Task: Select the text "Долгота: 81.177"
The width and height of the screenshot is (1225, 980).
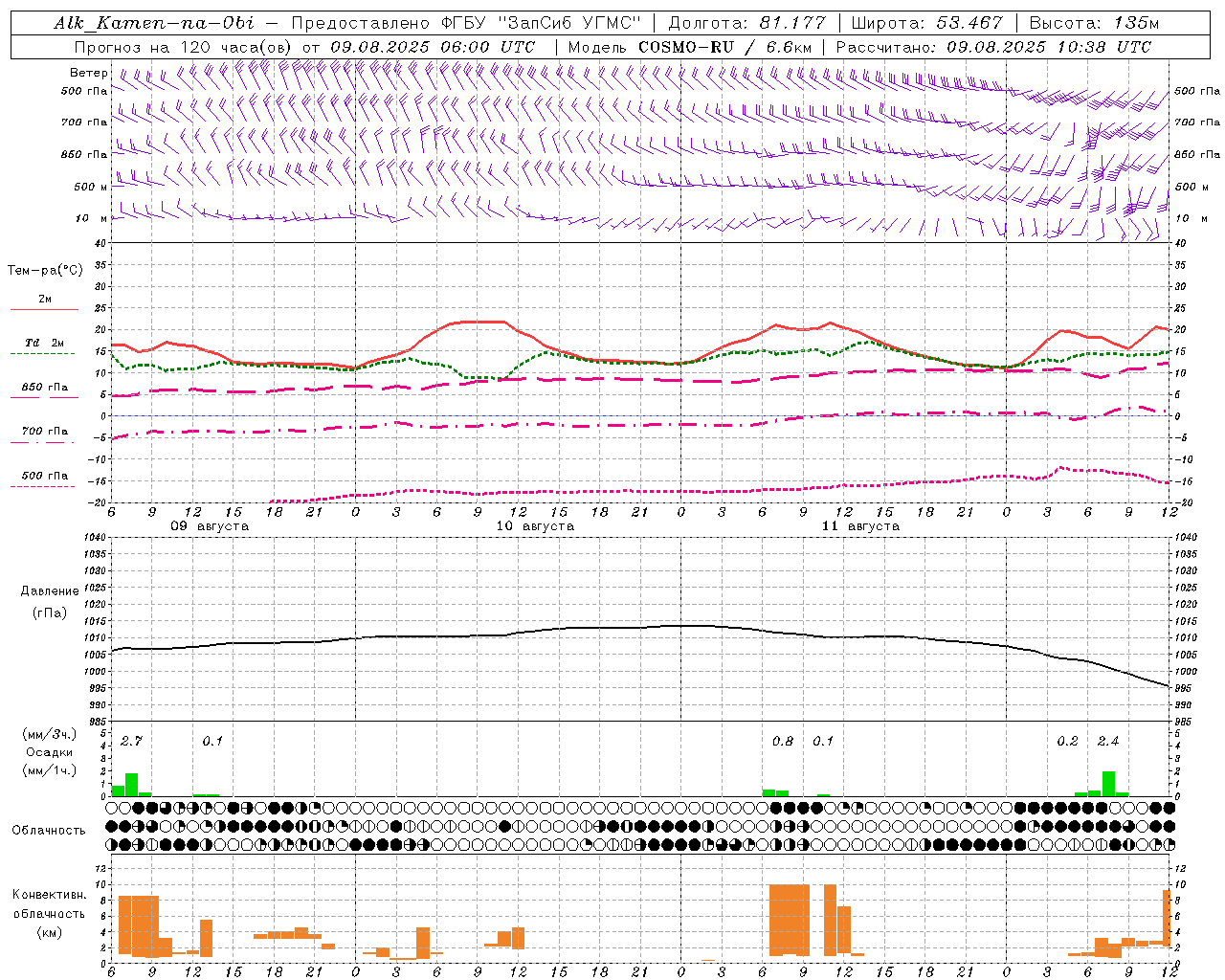Action: pos(747,23)
